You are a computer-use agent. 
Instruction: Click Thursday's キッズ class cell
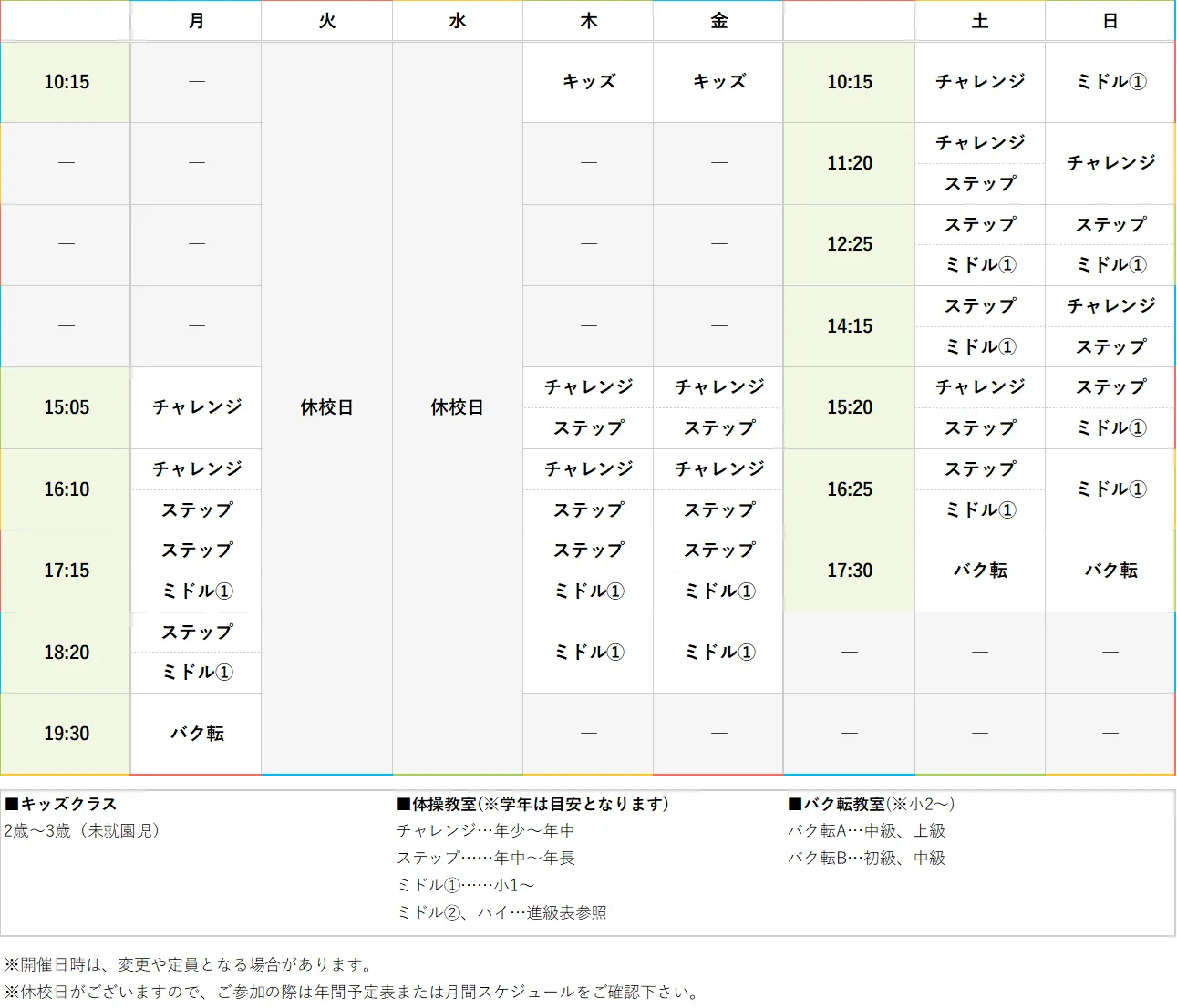coord(587,82)
